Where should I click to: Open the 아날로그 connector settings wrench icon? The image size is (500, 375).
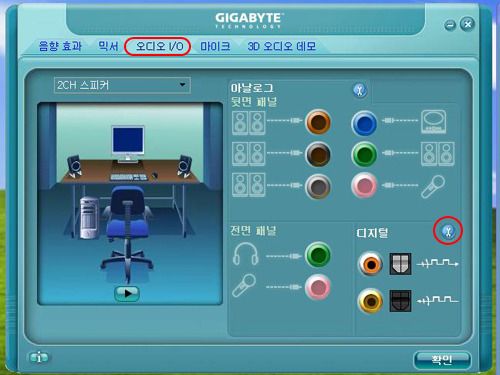pyautogui.click(x=360, y=90)
